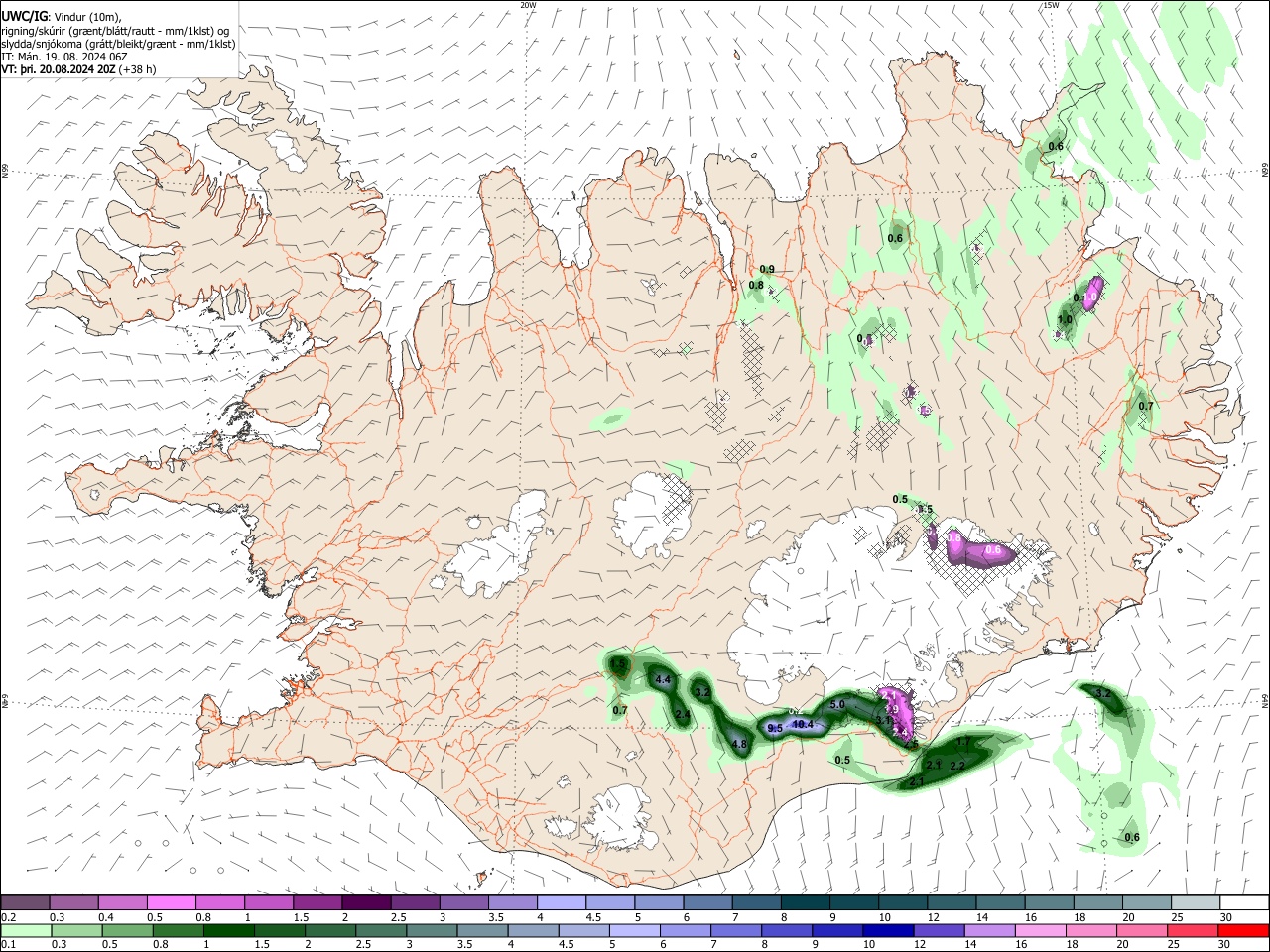Select the blue 8–9 swatch in lower legend row
The width and height of the screenshot is (1270, 952).
click(x=789, y=931)
